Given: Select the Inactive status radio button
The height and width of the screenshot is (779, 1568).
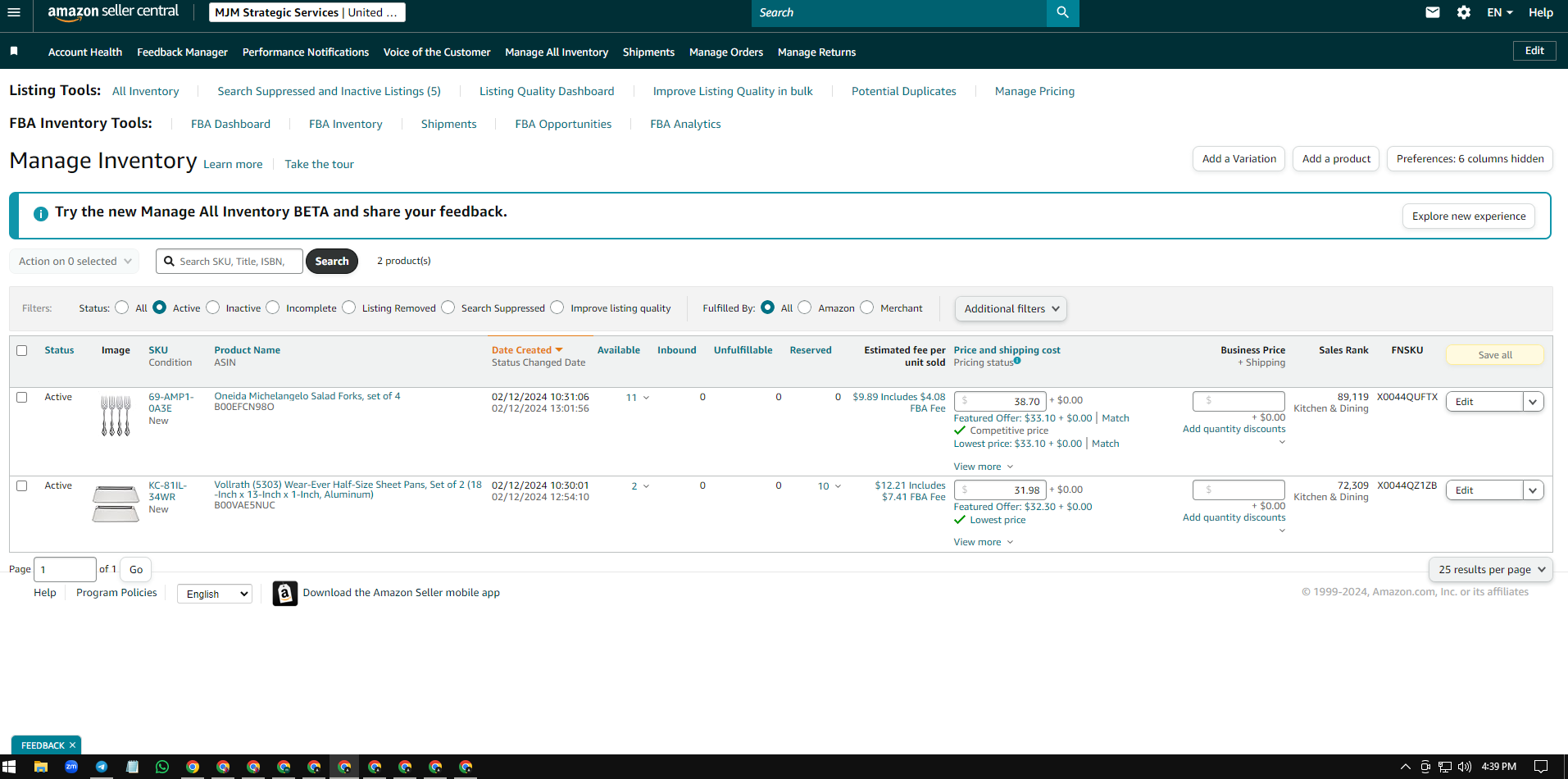Looking at the screenshot, I should point(213,307).
